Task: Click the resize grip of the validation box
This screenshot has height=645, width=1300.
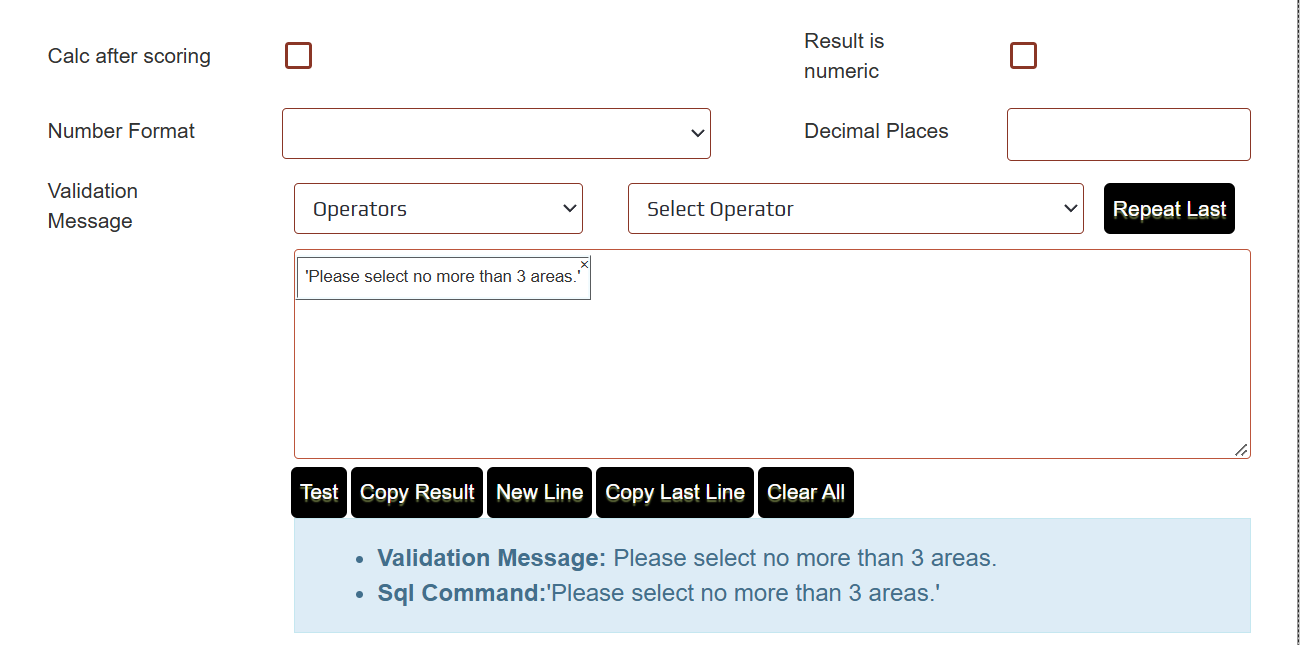Action: 1241,450
